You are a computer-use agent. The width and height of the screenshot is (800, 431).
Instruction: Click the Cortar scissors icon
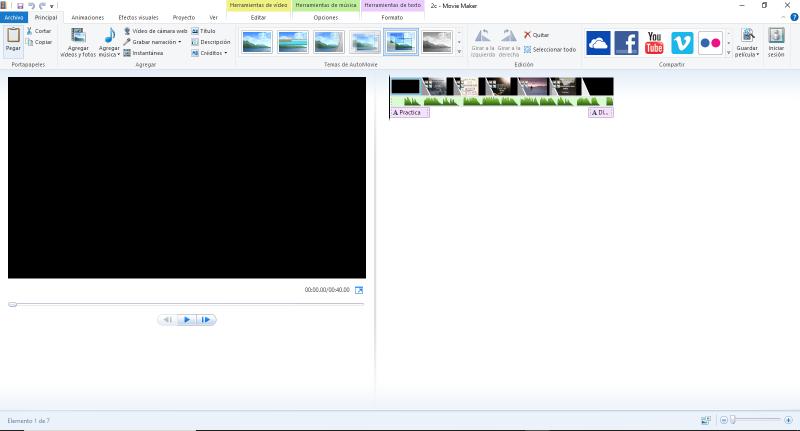(x=30, y=31)
